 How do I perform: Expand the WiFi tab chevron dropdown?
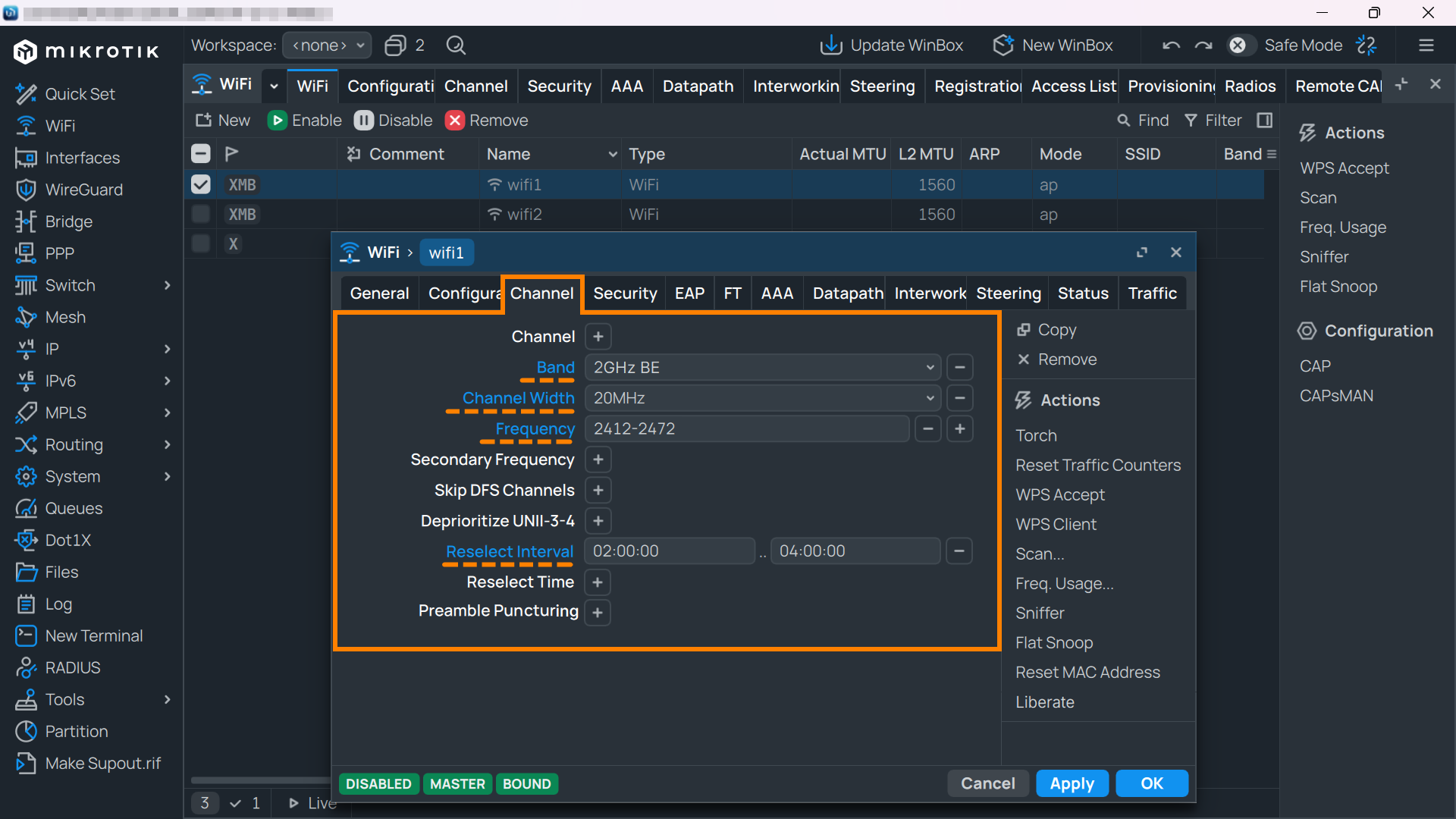pos(274,86)
